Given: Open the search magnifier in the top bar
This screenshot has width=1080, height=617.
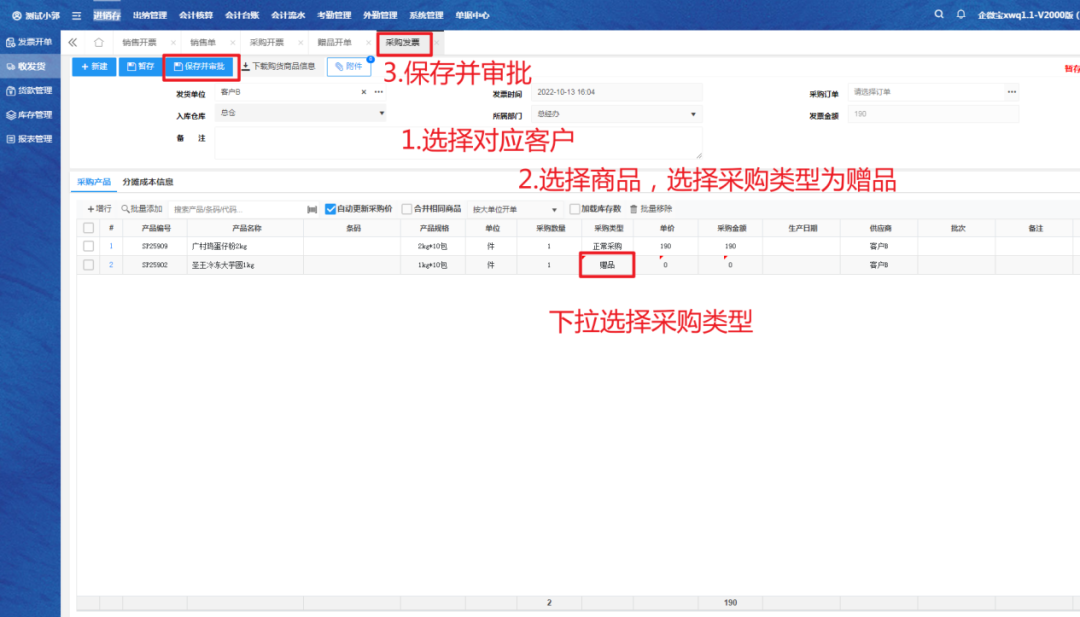Looking at the screenshot, I should tap(938, 15).
